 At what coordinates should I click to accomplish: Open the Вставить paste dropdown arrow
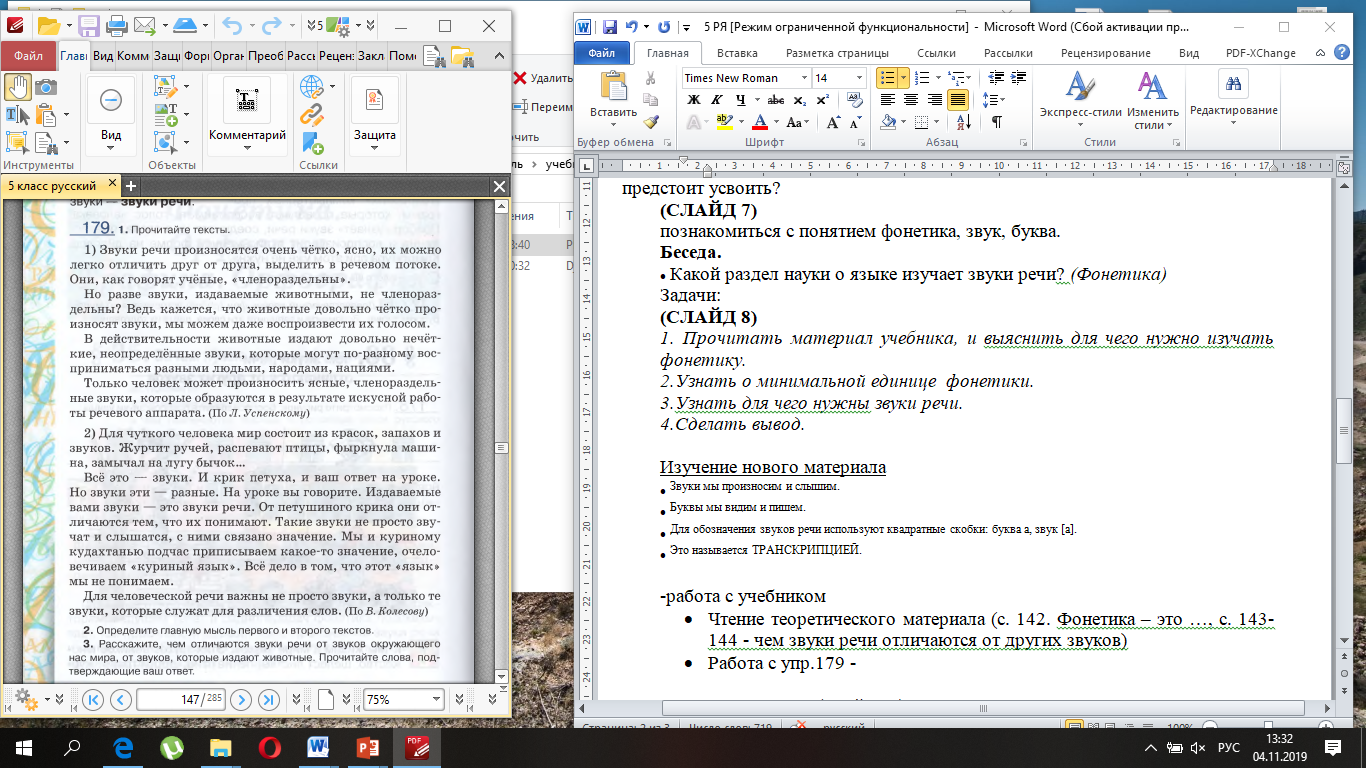(x=613, y=125)
